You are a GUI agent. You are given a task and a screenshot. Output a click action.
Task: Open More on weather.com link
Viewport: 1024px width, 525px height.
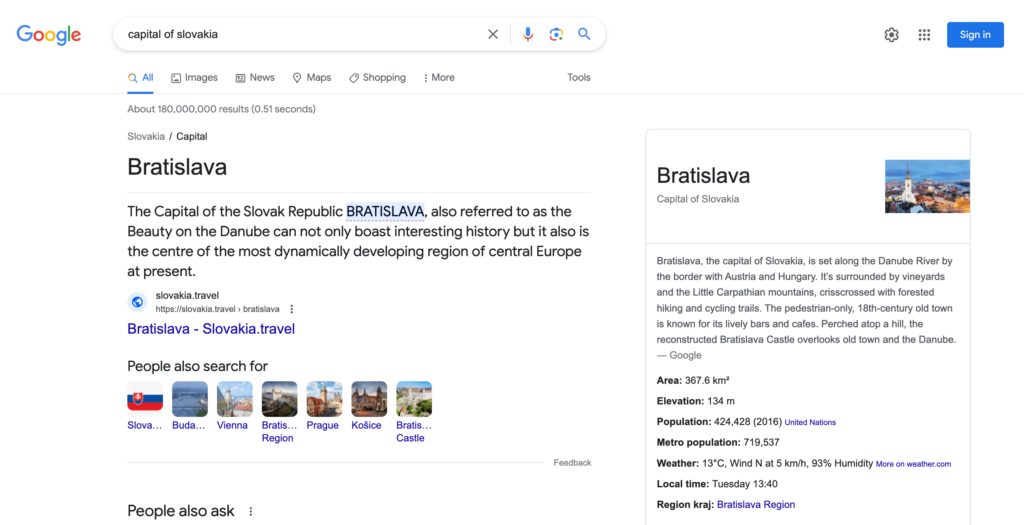[x=913, y=464]
